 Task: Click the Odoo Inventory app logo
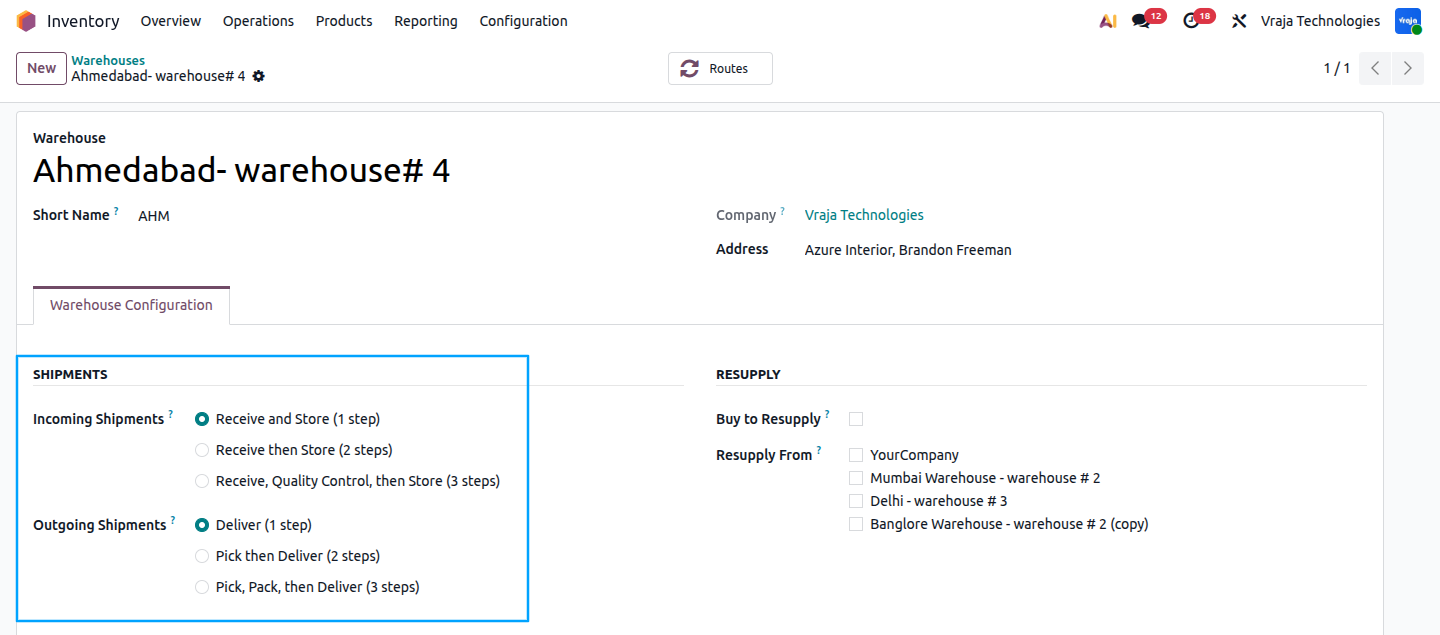click(x=26, y=21)
